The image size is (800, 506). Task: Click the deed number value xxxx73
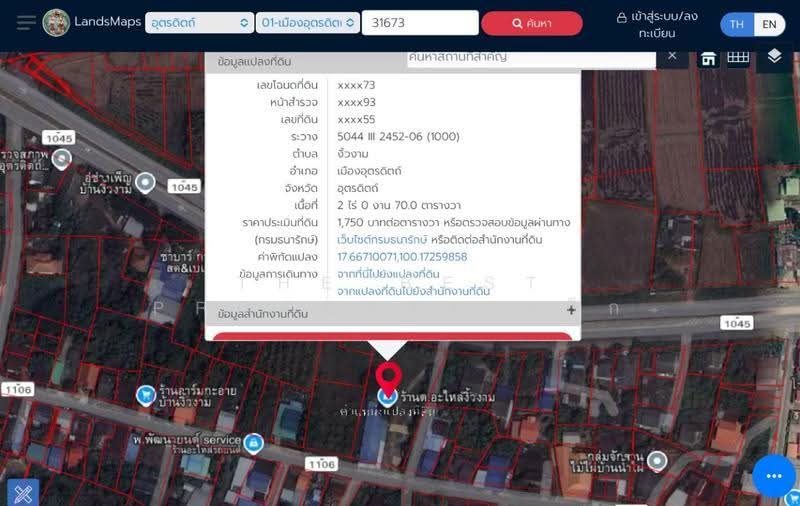coord(356,85)
